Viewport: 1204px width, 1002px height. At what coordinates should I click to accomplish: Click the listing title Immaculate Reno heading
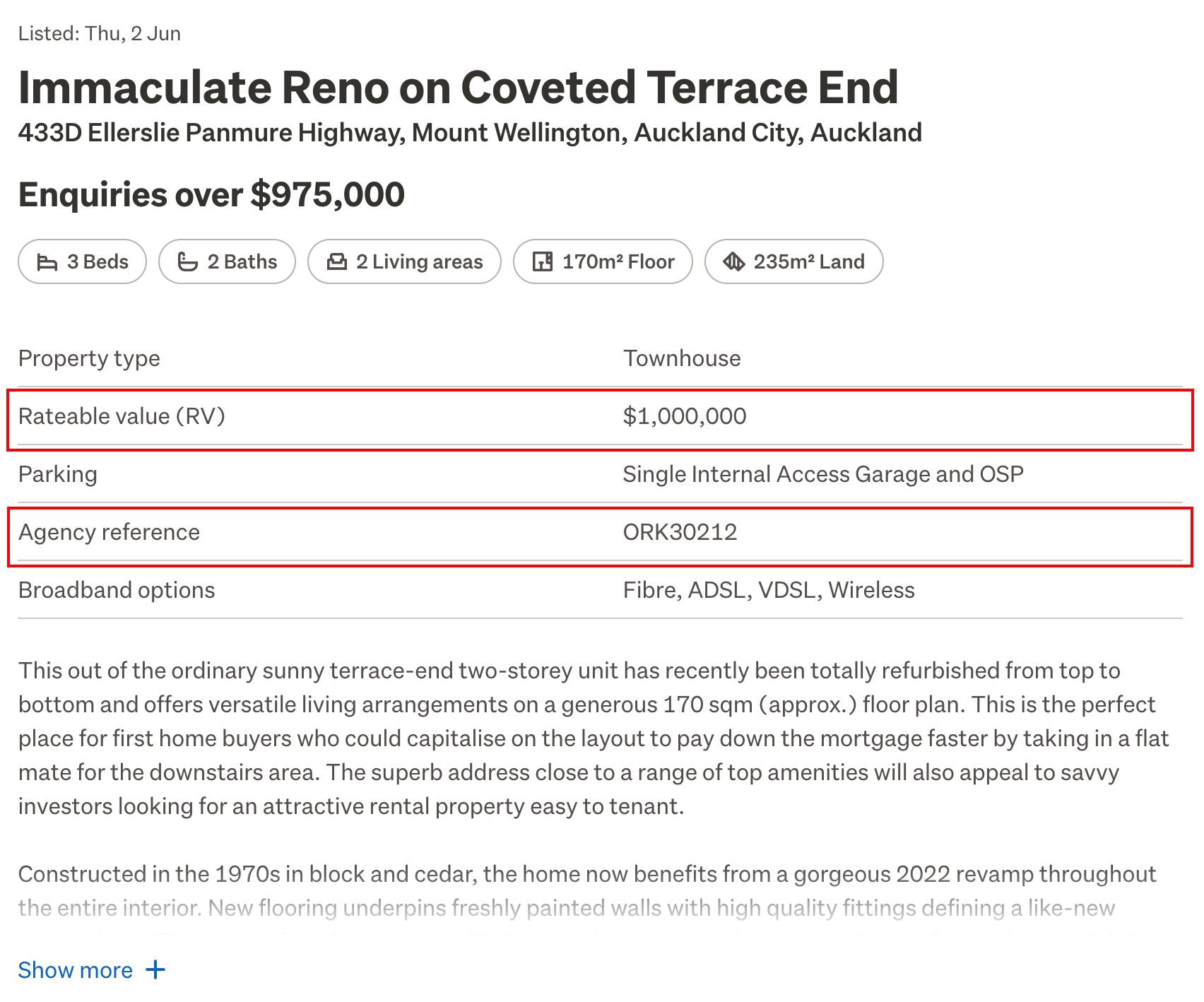tap(458, 88)
